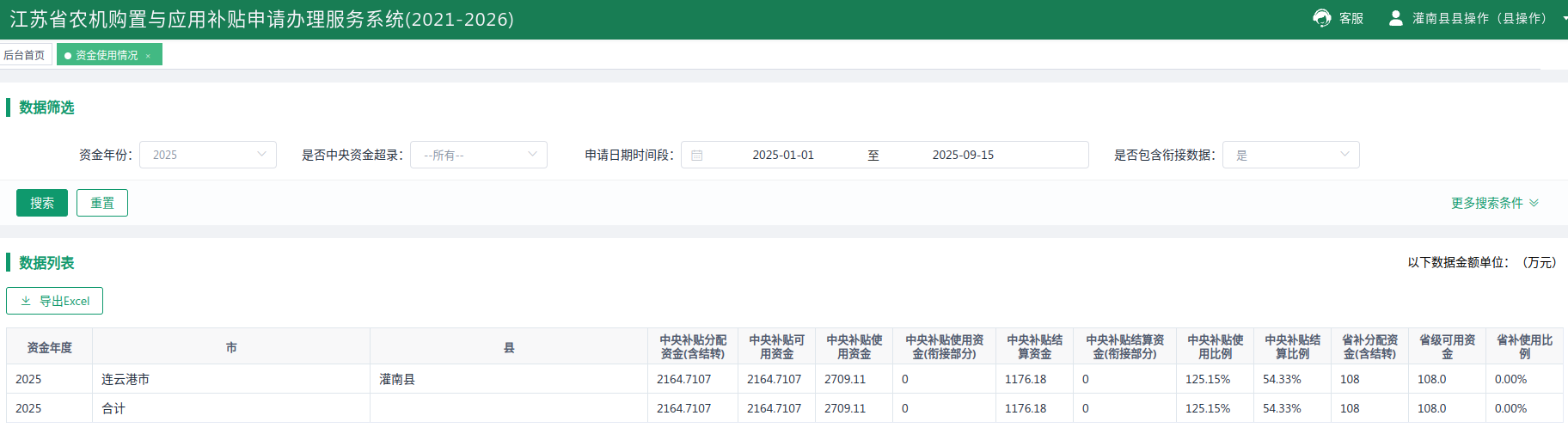
Task: Open the 是否包含衔接数据 dropdown
Action: coord(1290,155)
